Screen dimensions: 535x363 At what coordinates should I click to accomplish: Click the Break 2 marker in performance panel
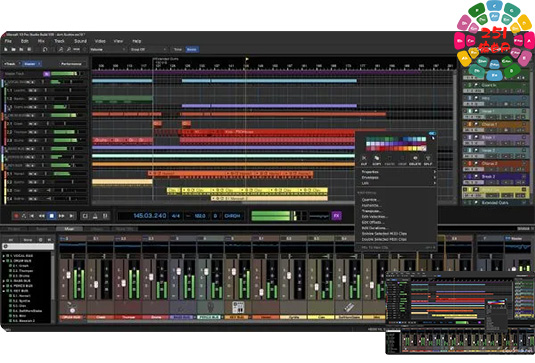point(495,179)
